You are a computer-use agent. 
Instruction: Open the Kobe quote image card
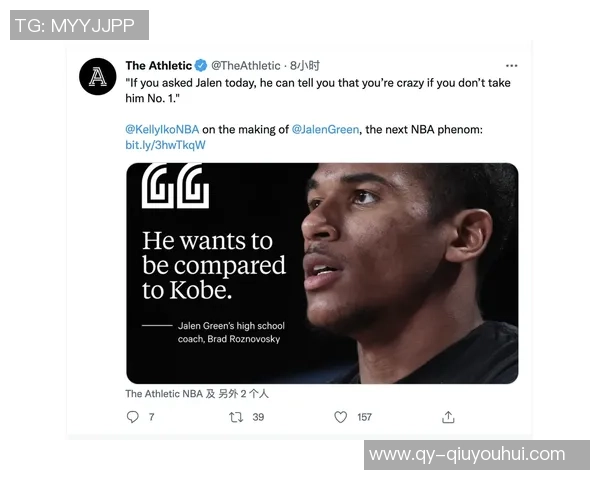322,273
